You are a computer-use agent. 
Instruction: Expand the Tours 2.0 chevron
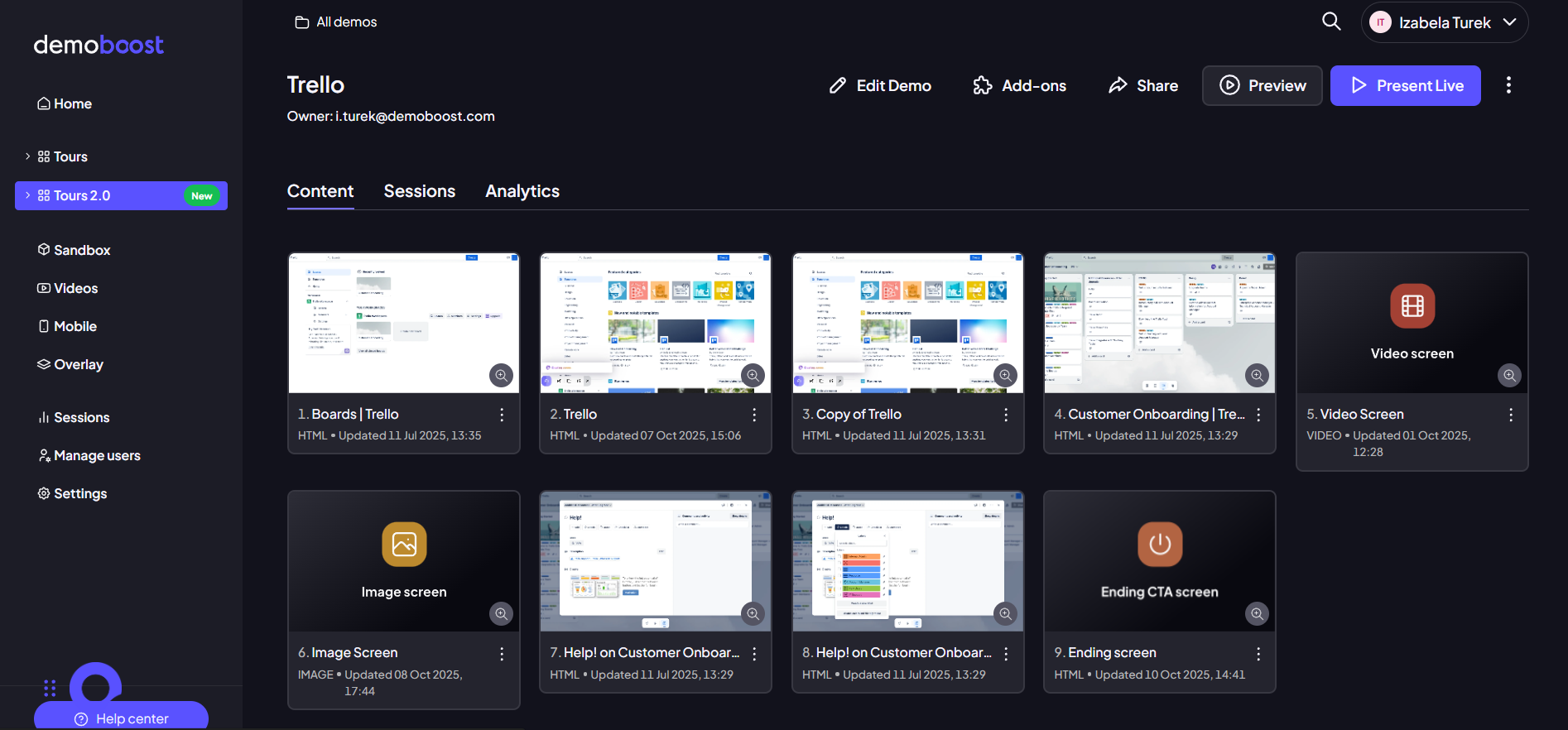click(27, 195)
